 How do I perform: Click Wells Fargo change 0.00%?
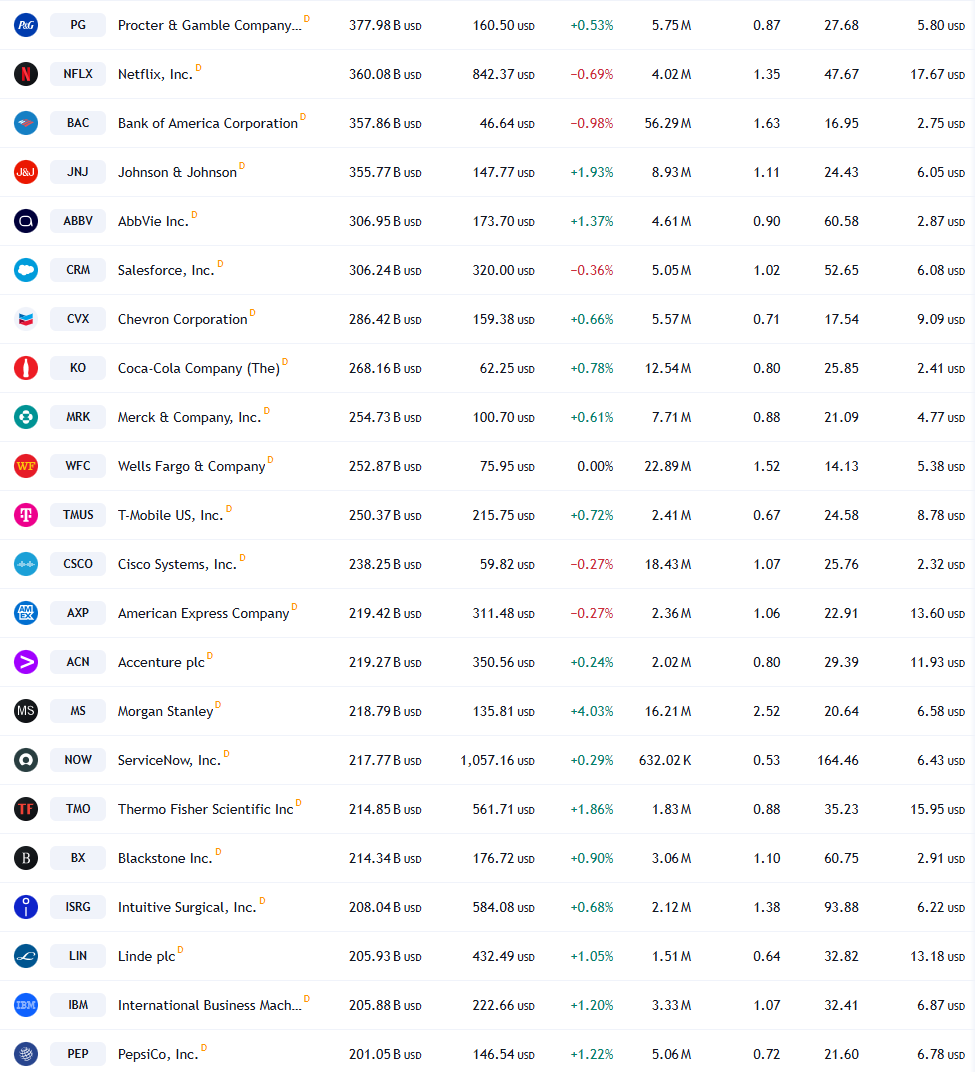tap(595, 466)
